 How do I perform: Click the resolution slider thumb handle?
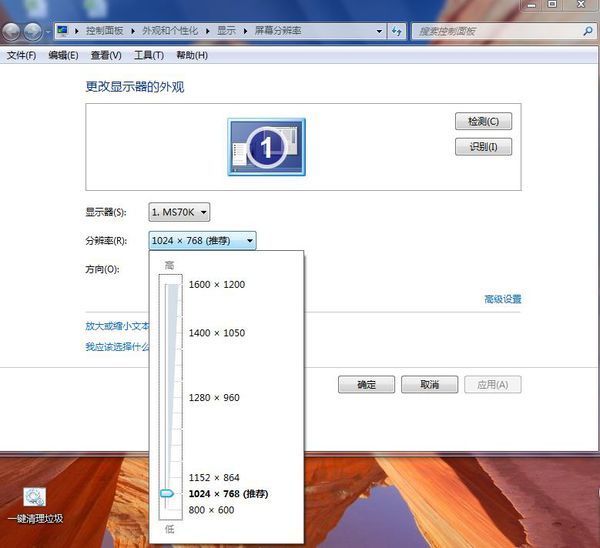coord(167,494)
